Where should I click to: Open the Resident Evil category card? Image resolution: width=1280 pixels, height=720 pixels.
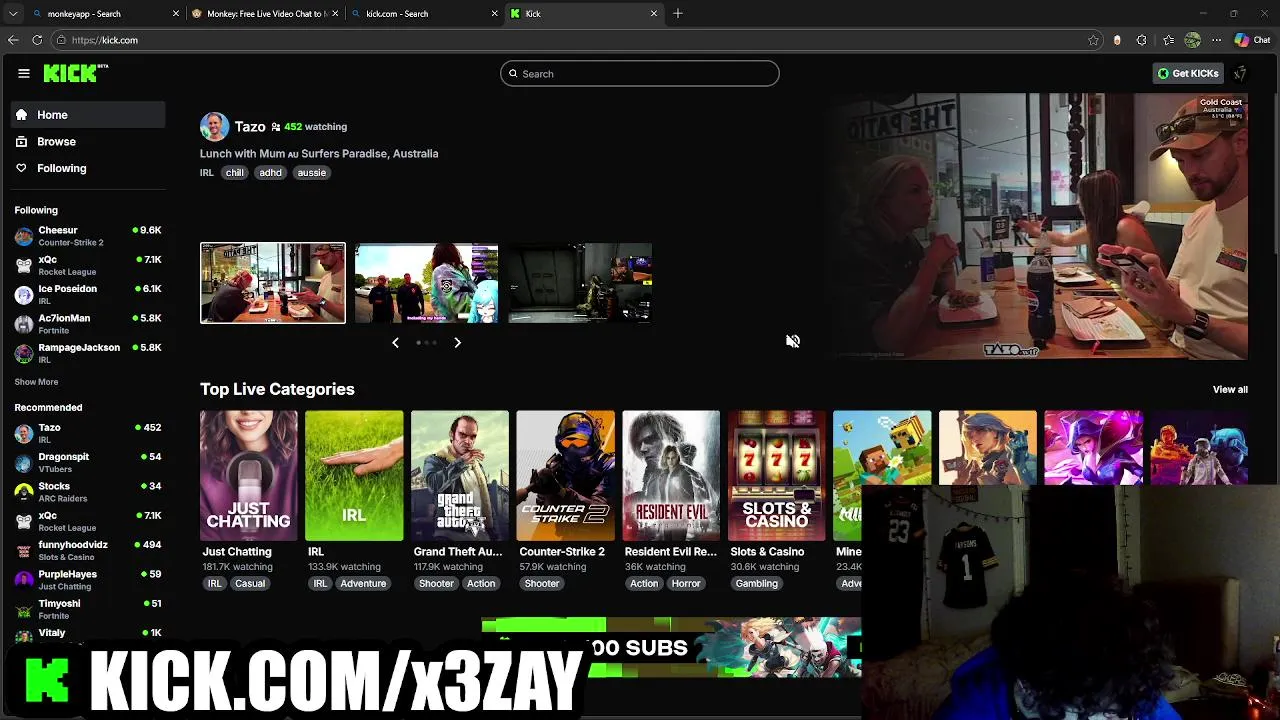tap(671, 476)
